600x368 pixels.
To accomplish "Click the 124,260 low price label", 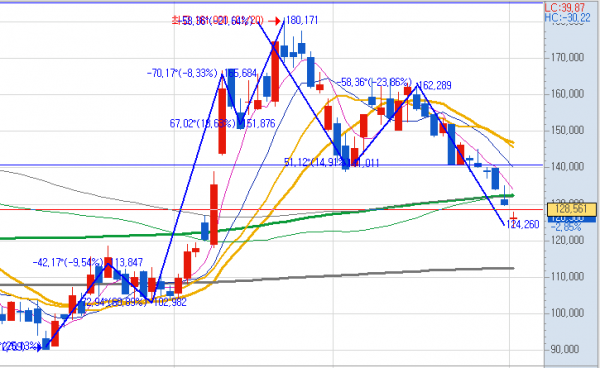I will [x=523, y=225].
